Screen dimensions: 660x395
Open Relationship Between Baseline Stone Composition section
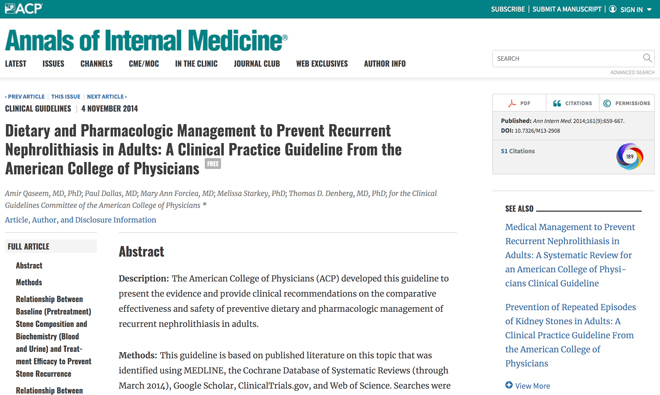(53, 336)
